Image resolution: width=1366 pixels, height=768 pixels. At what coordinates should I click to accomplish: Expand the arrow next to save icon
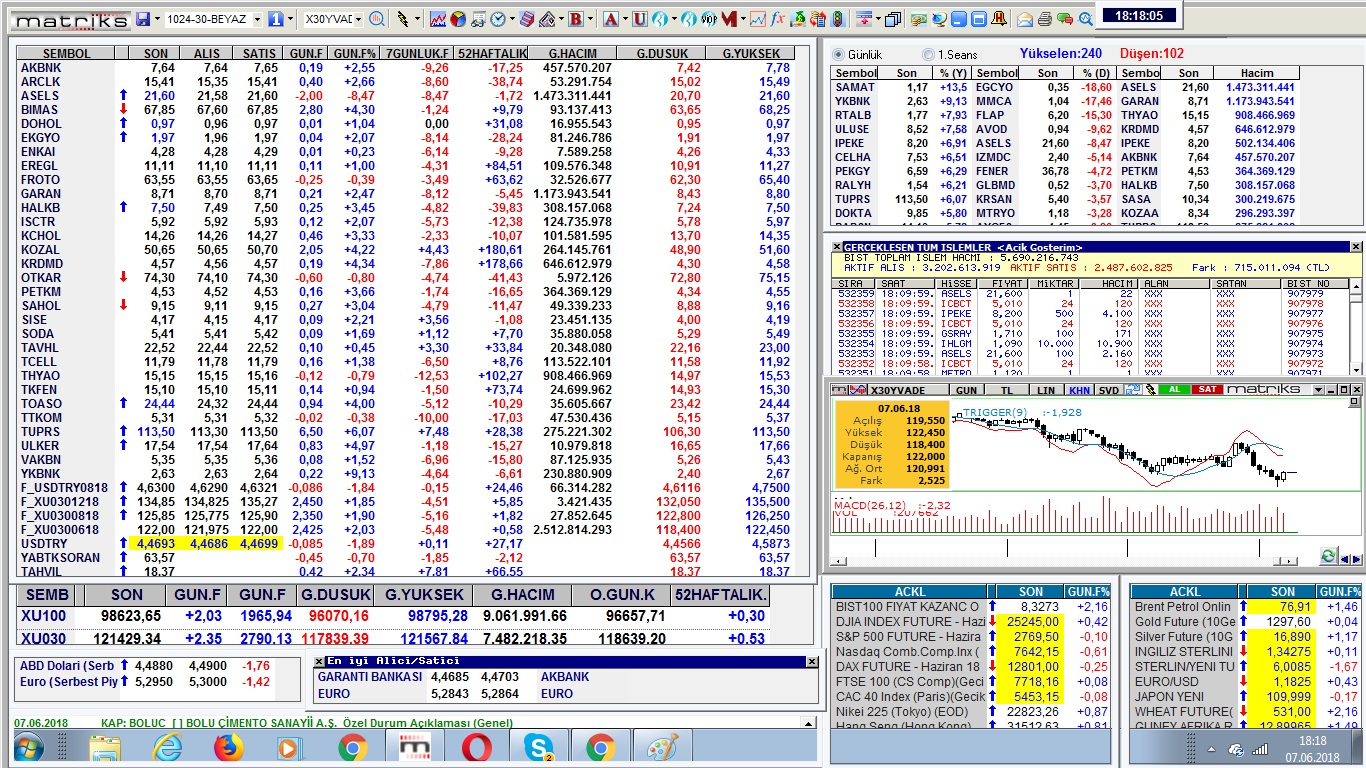coord(157,19)
